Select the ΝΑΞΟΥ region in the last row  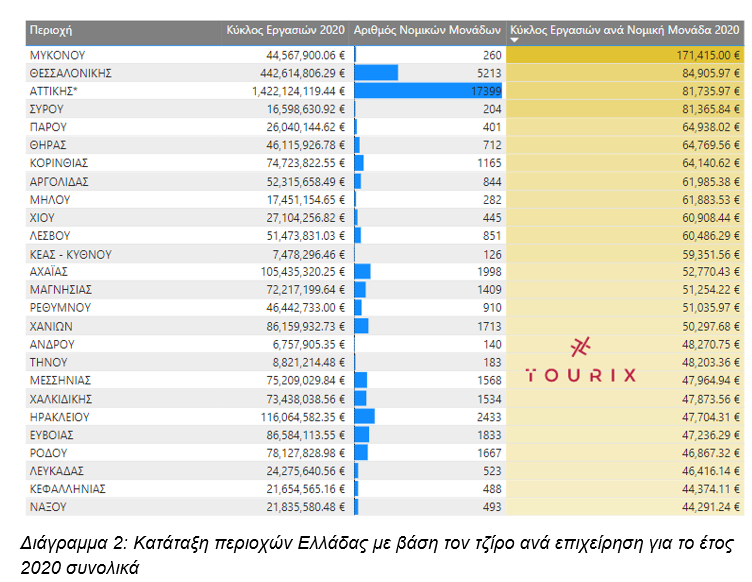click(x=49, y=507)
